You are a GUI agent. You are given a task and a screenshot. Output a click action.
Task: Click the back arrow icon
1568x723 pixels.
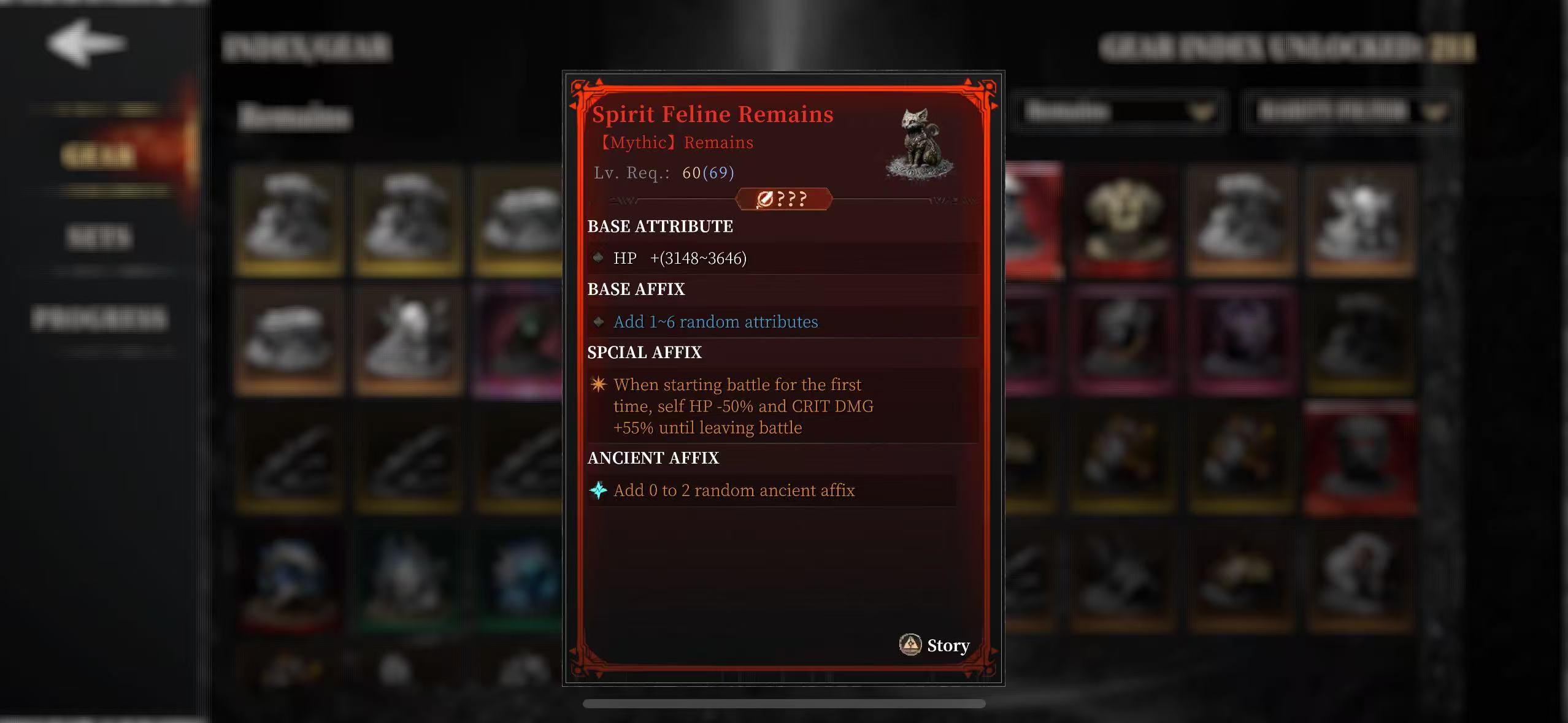(x=86, y=42)
